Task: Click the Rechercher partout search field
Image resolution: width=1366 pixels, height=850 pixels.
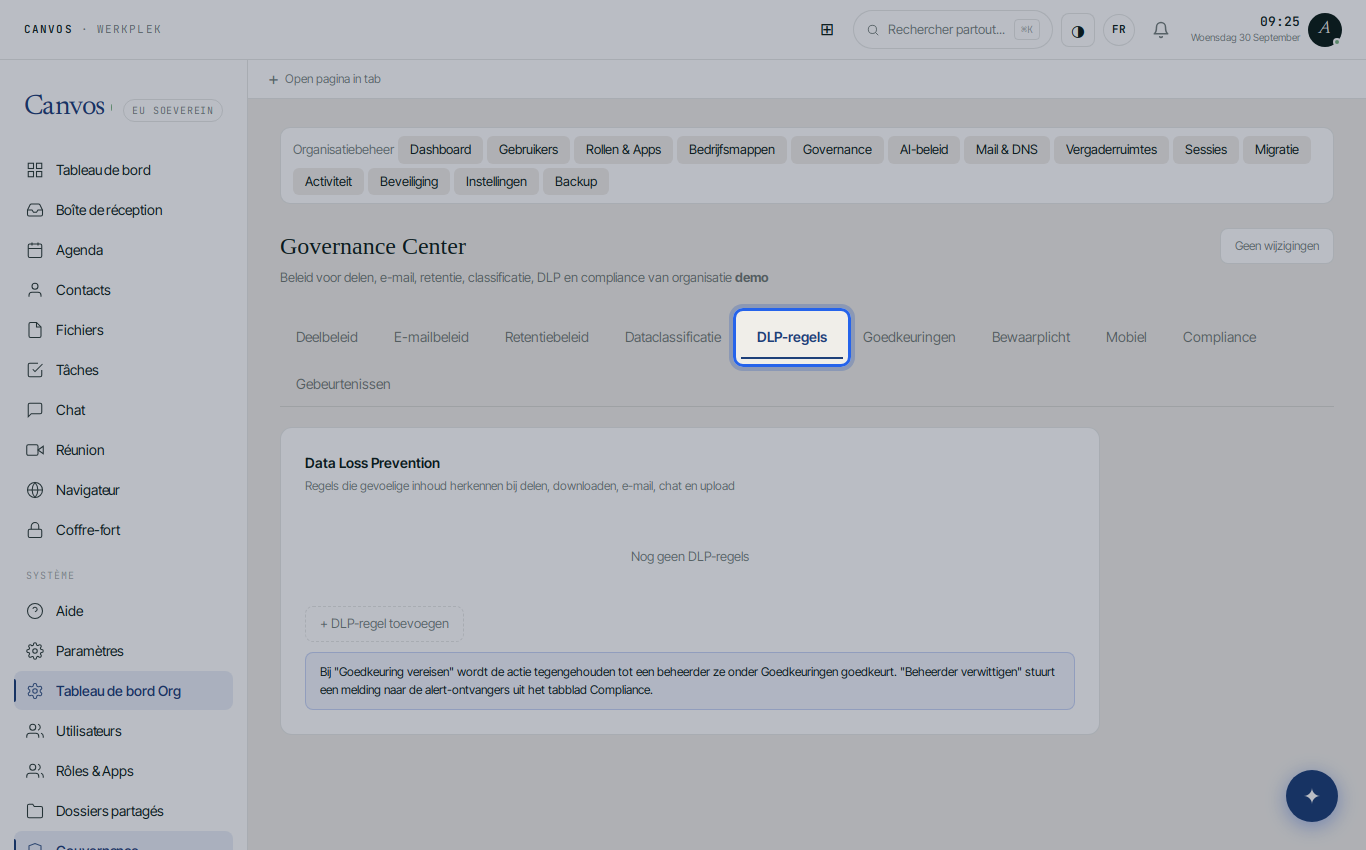Action: [952, 30]
